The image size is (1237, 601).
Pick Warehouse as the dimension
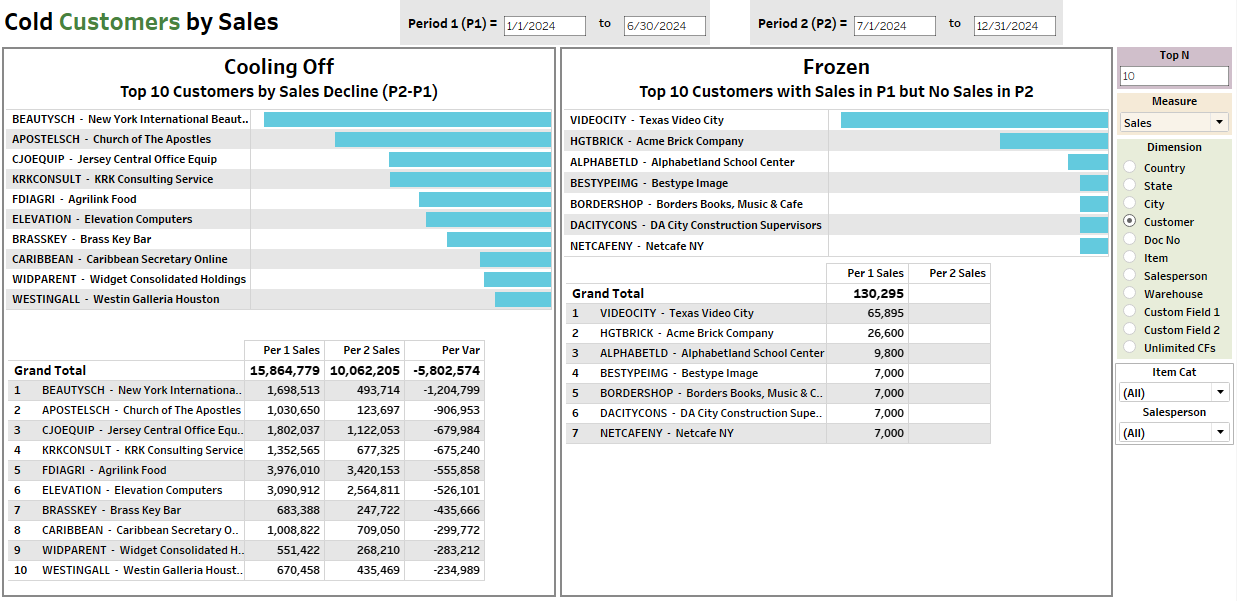pyautogui.click(x=1130, y=294)
